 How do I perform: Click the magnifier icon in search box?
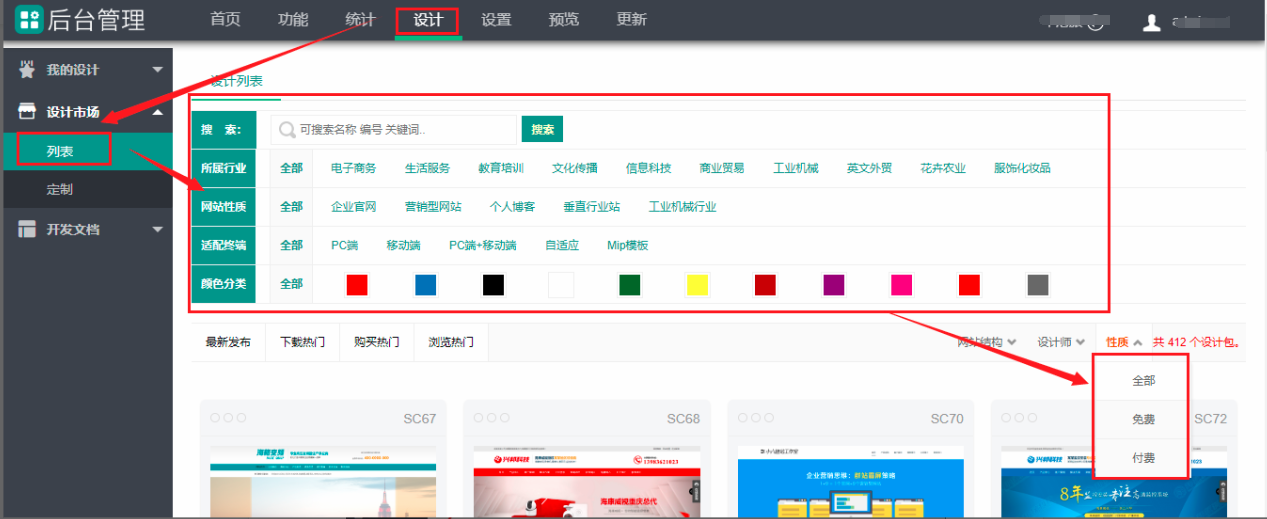(287, 130)
